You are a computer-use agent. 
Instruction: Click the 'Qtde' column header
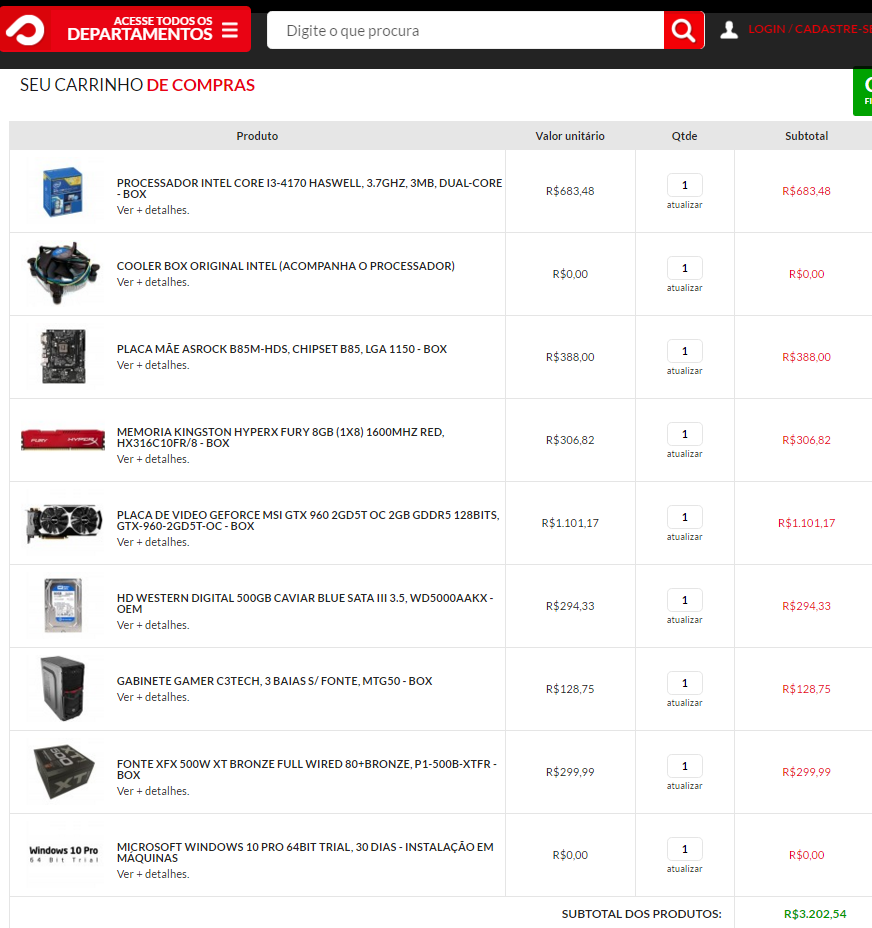coord(684,136)
